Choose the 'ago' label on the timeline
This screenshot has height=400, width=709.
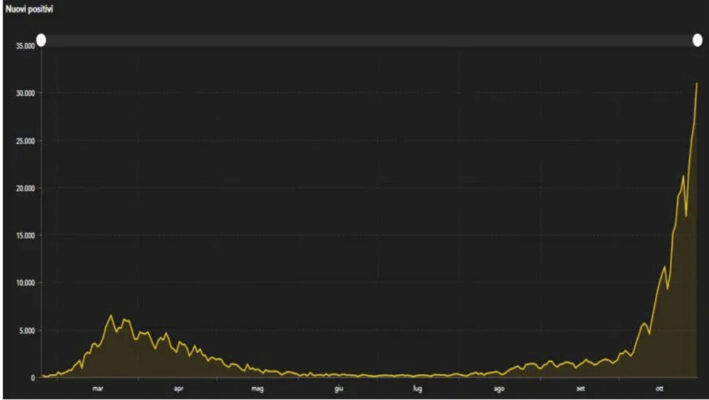click(499, 388)
